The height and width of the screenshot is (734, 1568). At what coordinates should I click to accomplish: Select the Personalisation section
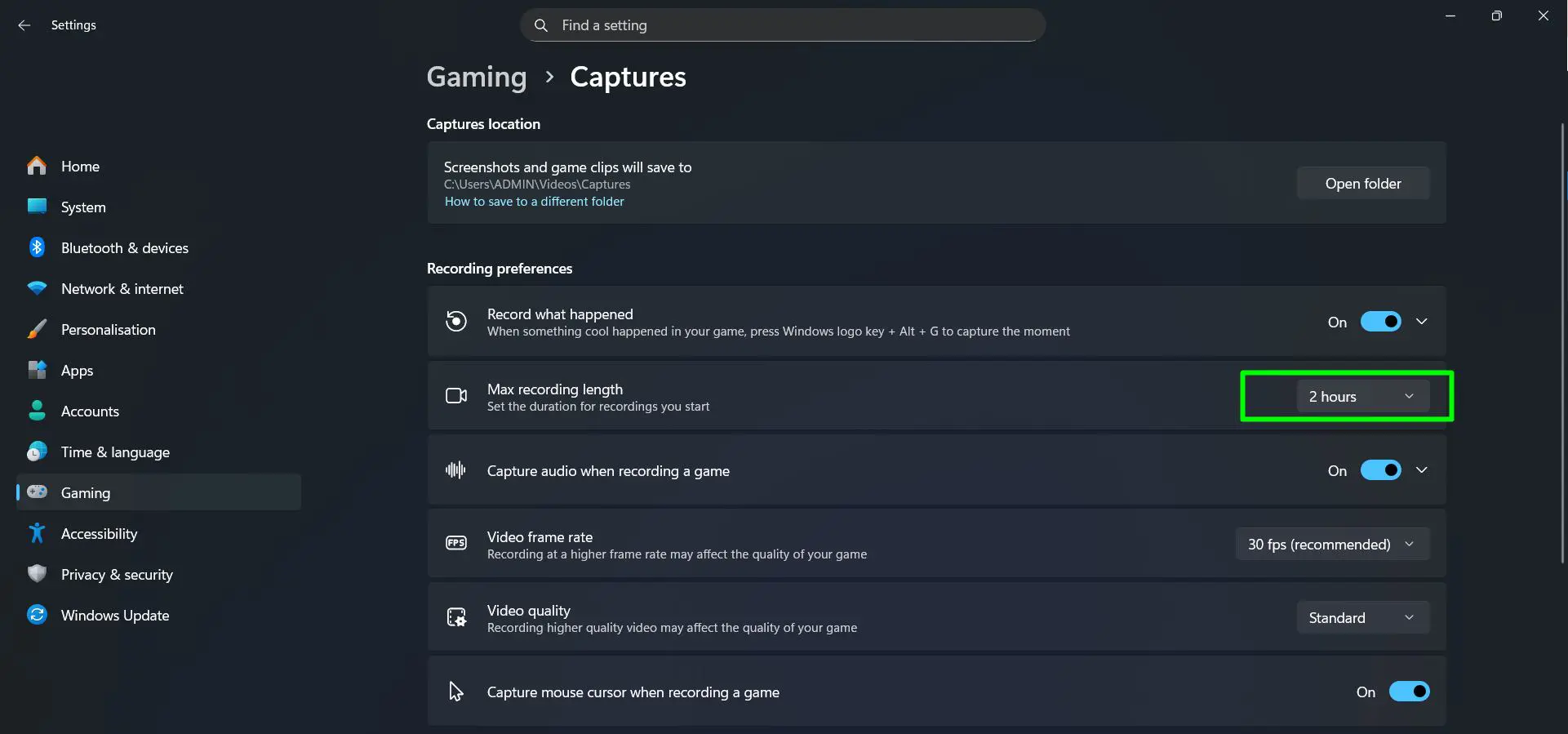pos(108,329)
